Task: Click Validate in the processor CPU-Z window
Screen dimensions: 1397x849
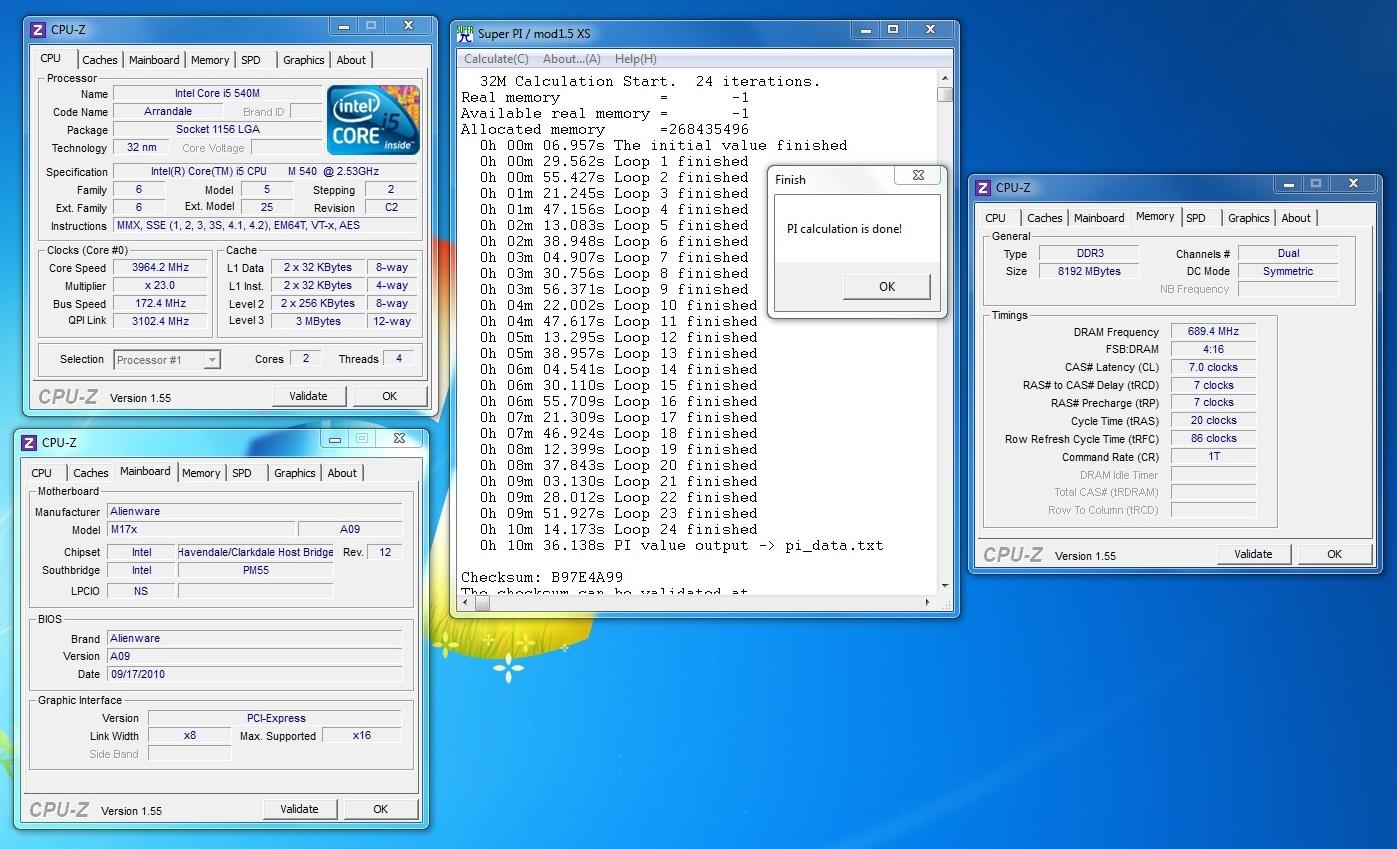Action: tap(309, 396)
